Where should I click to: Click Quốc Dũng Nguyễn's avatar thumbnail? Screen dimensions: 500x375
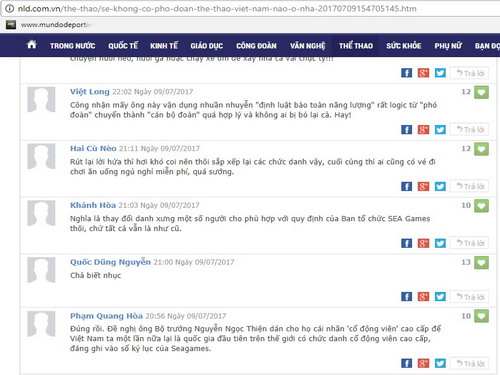(41, 270)
